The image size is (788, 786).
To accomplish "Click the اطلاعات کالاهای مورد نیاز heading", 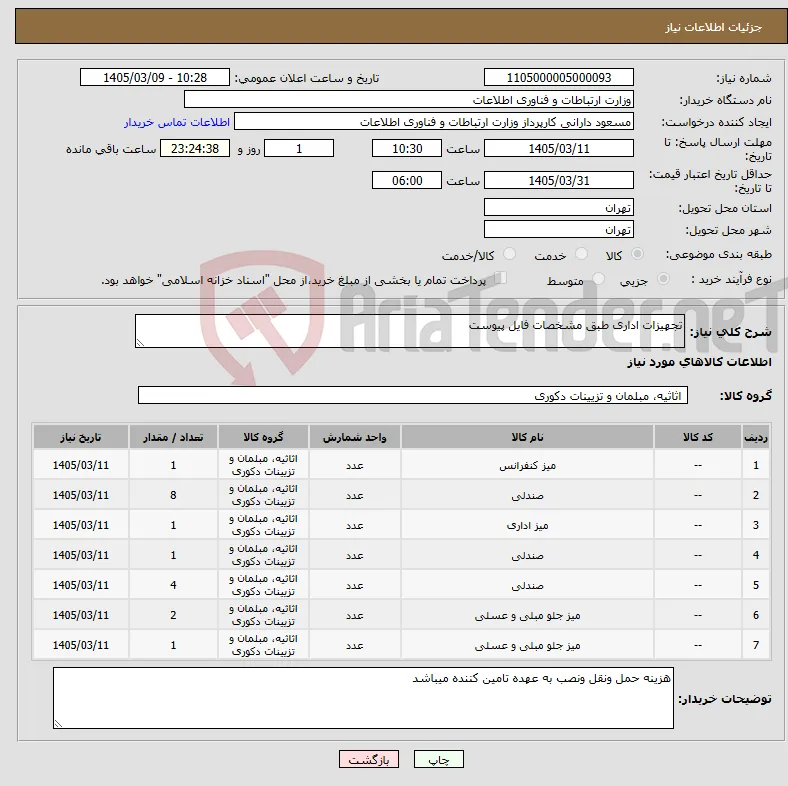I will tap(699, 362).
